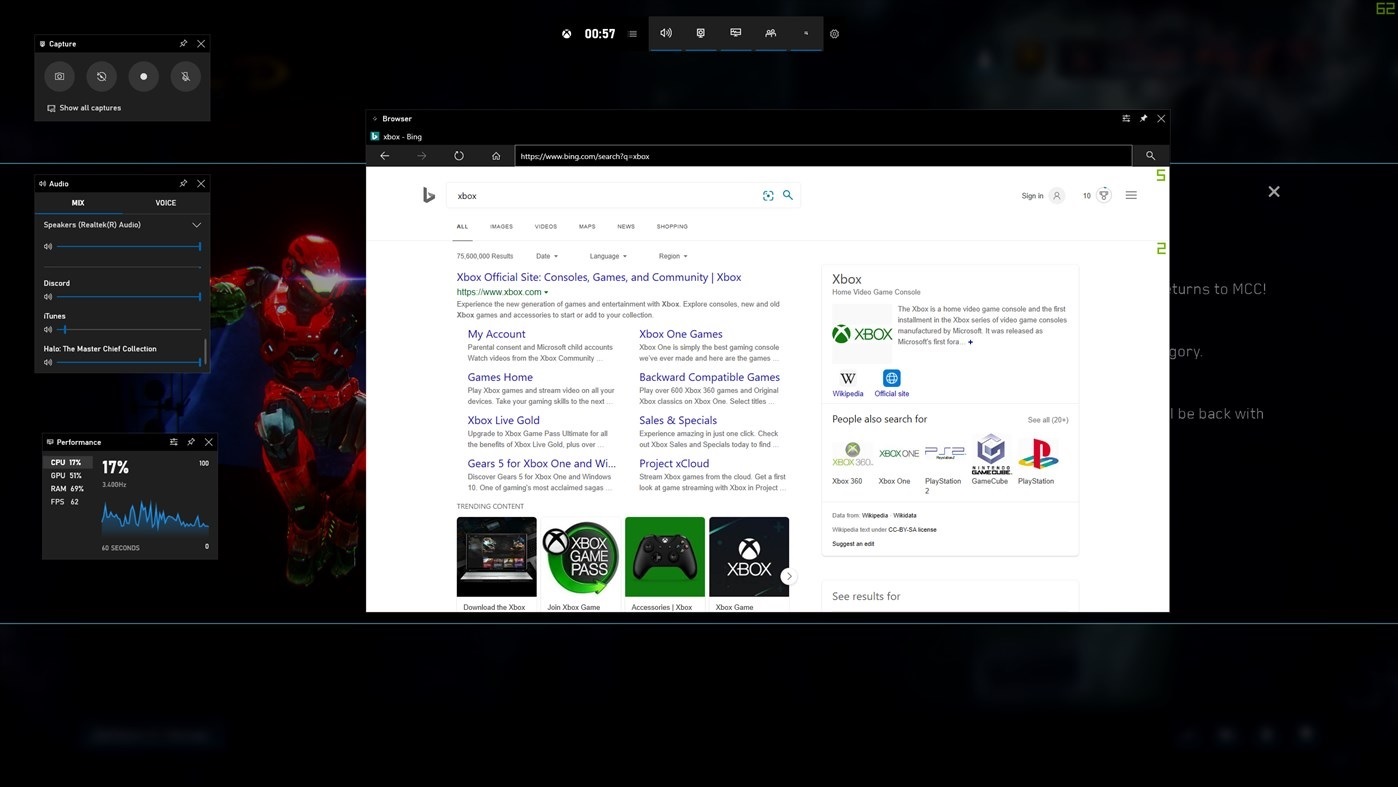The width and height of the screenshot is (1398, 787).
Task: Expand the Speakers (Realtek Audio) dropdown
Action: [197, 224]
